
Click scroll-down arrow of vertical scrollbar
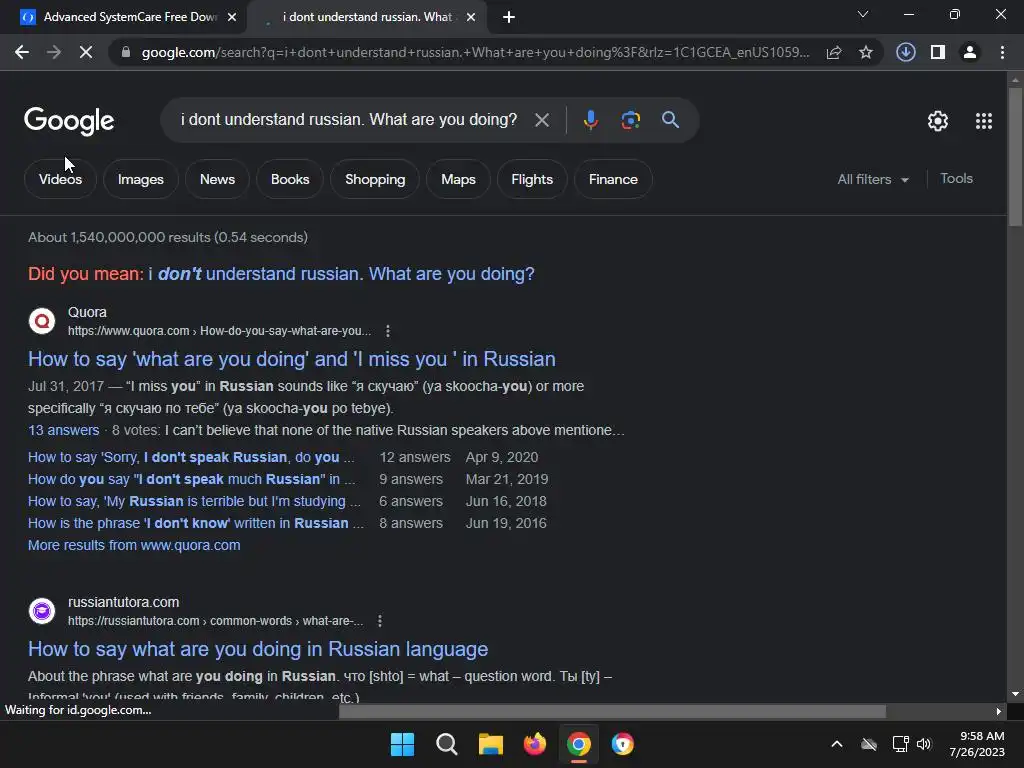1015,694
